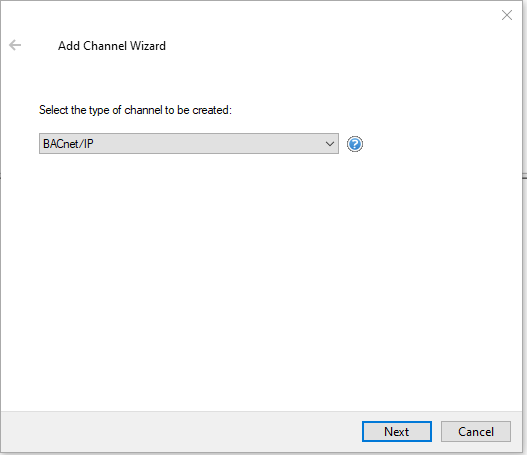Return to previous wizard page with back arrow
This screenshot has height=455, width=527.
coord(15,45)
